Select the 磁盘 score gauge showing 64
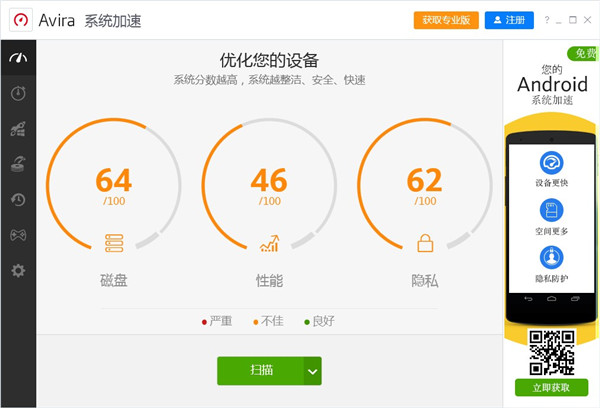This screenshot has width=600, height=408. 113,189
